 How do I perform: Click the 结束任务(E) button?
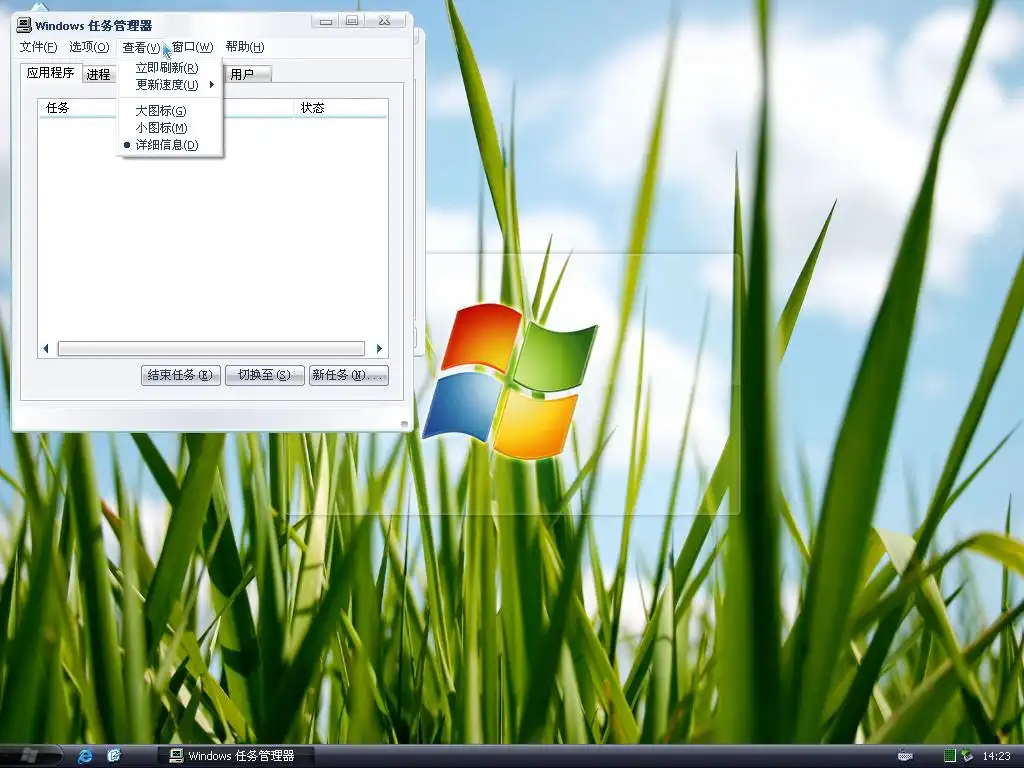181,376
